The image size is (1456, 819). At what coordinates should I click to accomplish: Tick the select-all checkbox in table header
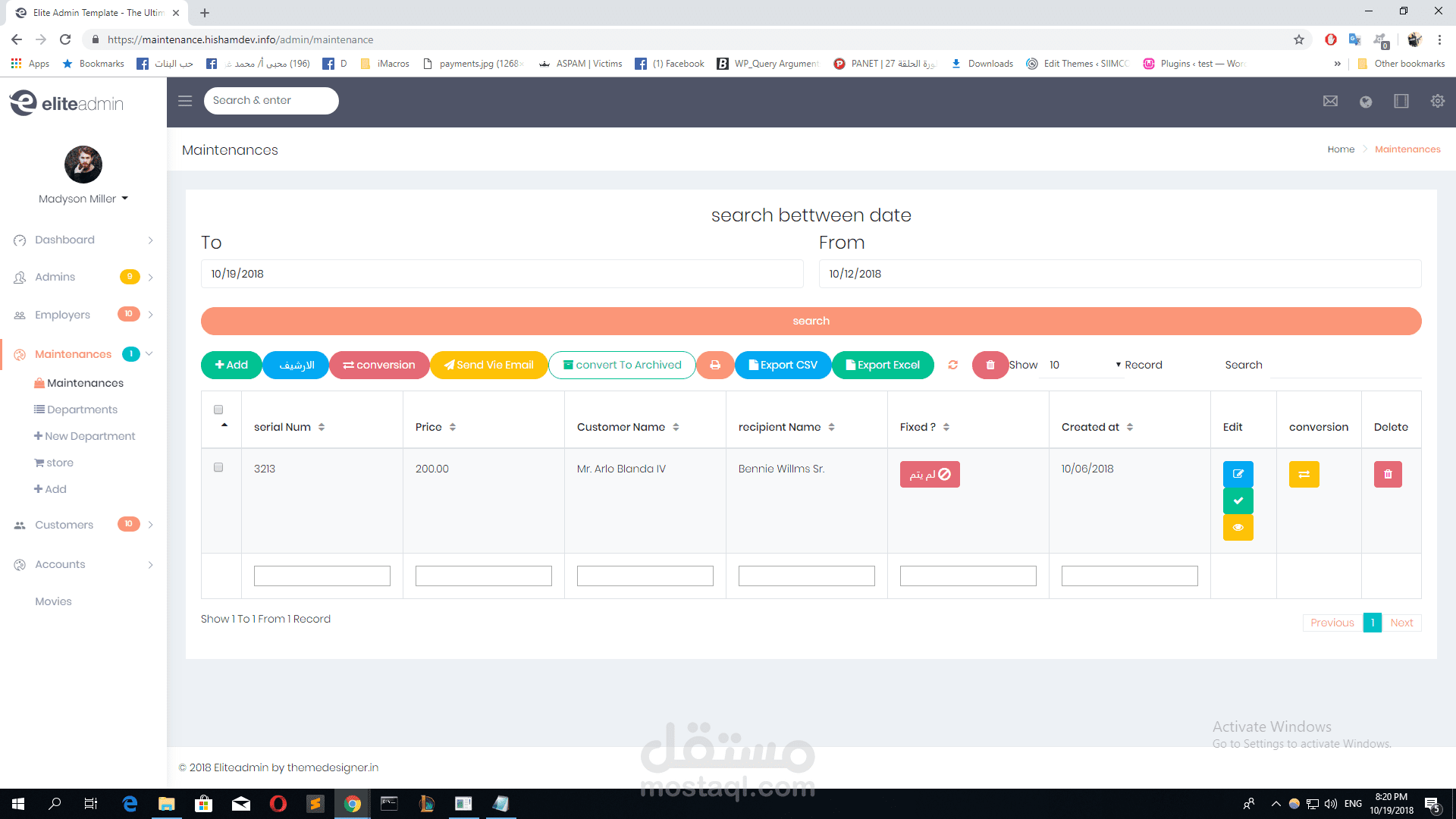click(x=218, y=409)
